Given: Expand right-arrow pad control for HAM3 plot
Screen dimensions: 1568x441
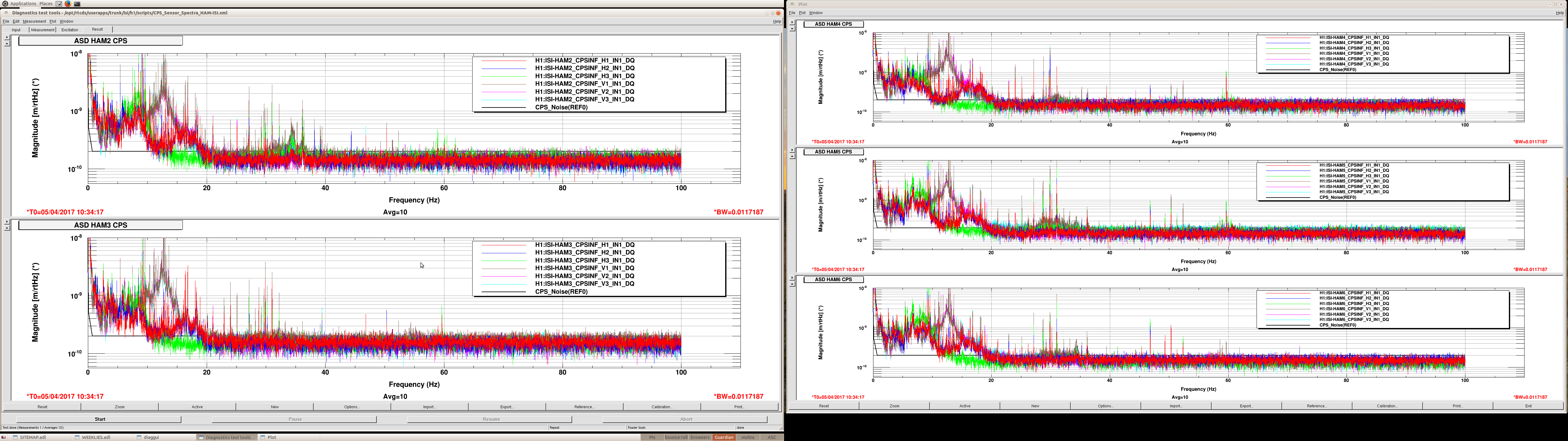Looking at the screenshot, I should click(7, 222).
